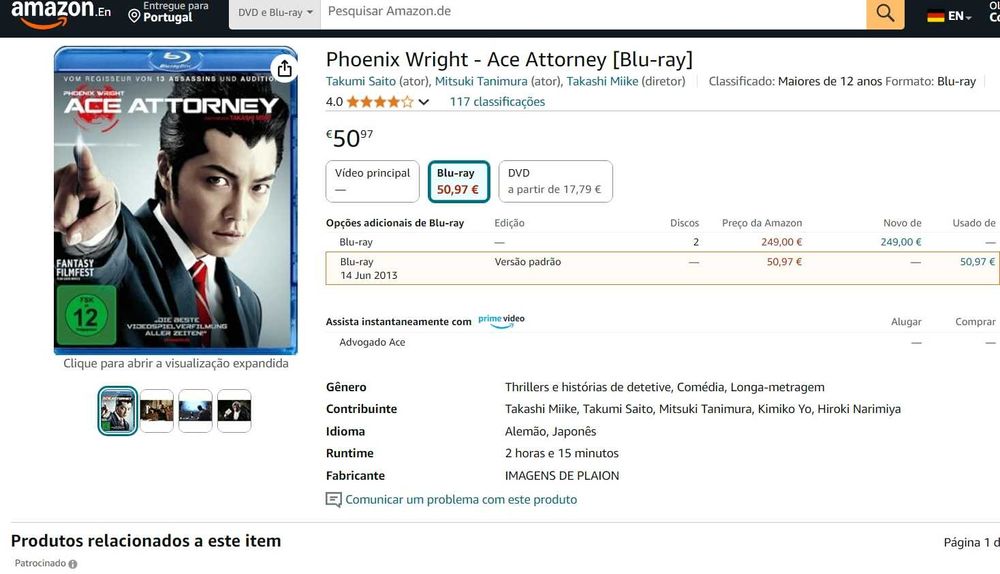Click the Amazon search input field

590,12
